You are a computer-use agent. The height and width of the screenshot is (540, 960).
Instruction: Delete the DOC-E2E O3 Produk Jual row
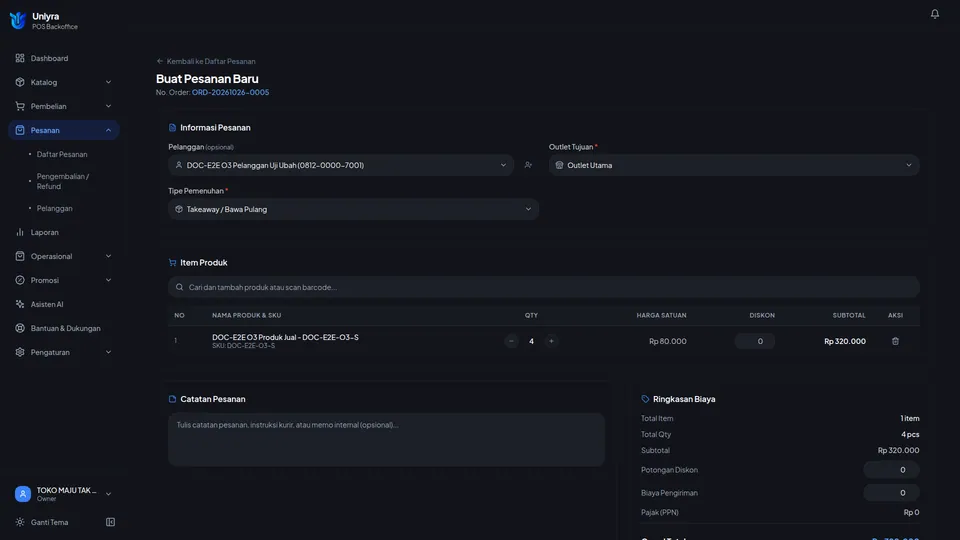coord(895,341)
